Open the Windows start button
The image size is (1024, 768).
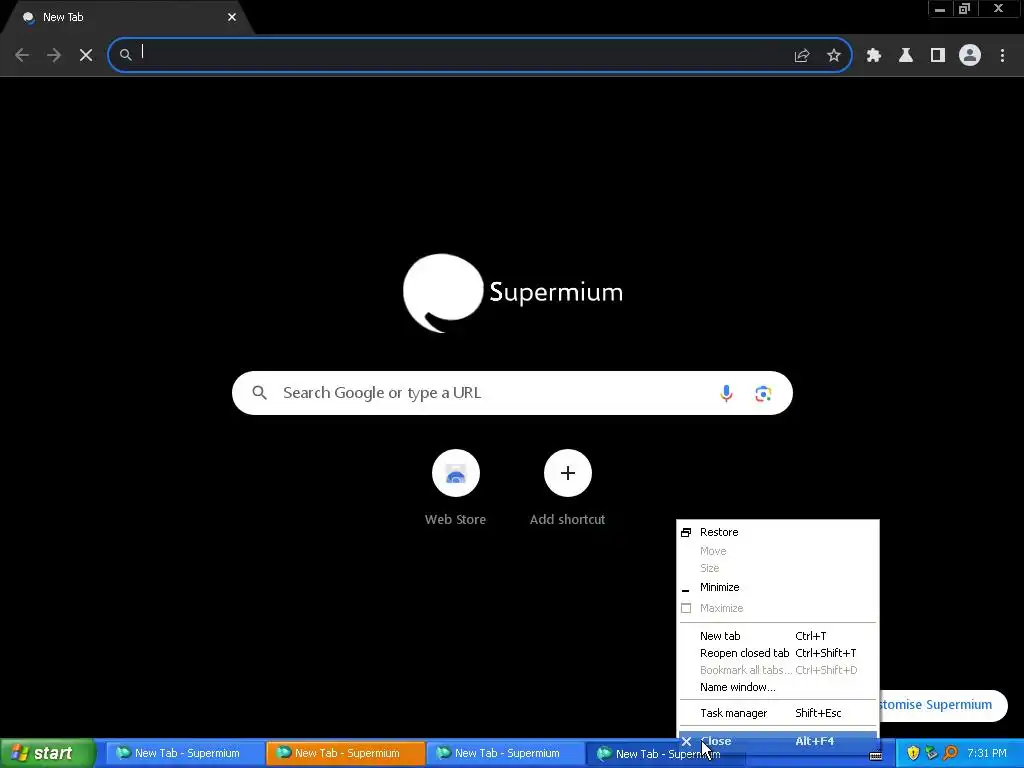coord(47,753)
